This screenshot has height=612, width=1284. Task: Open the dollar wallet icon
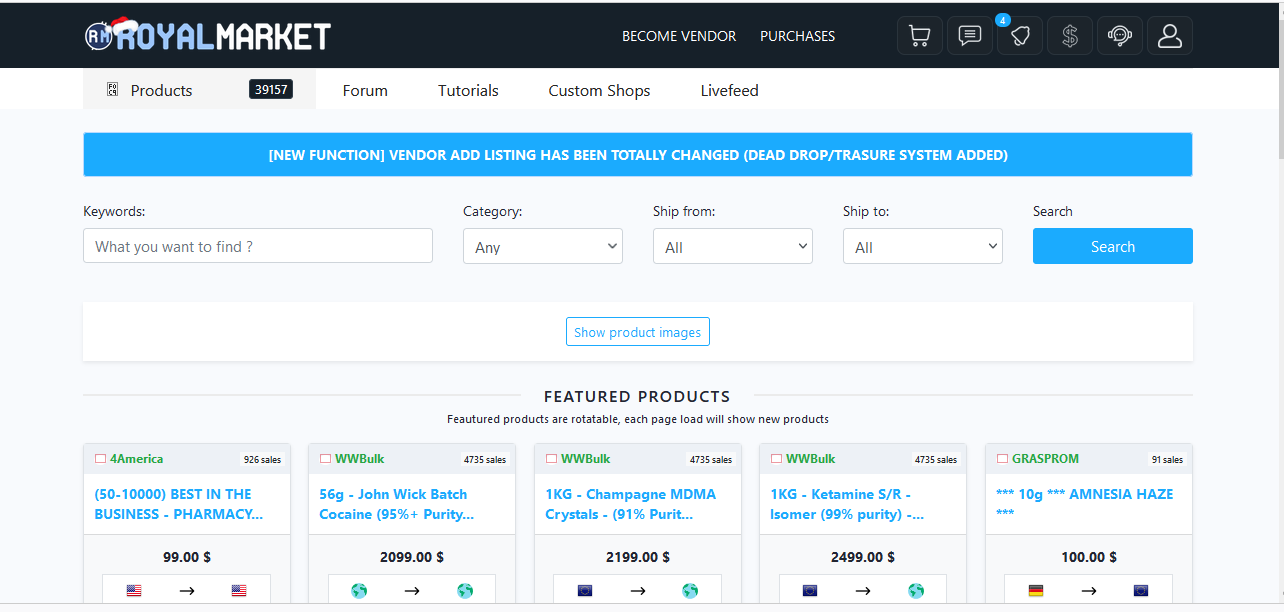[x=1069, y=36]
